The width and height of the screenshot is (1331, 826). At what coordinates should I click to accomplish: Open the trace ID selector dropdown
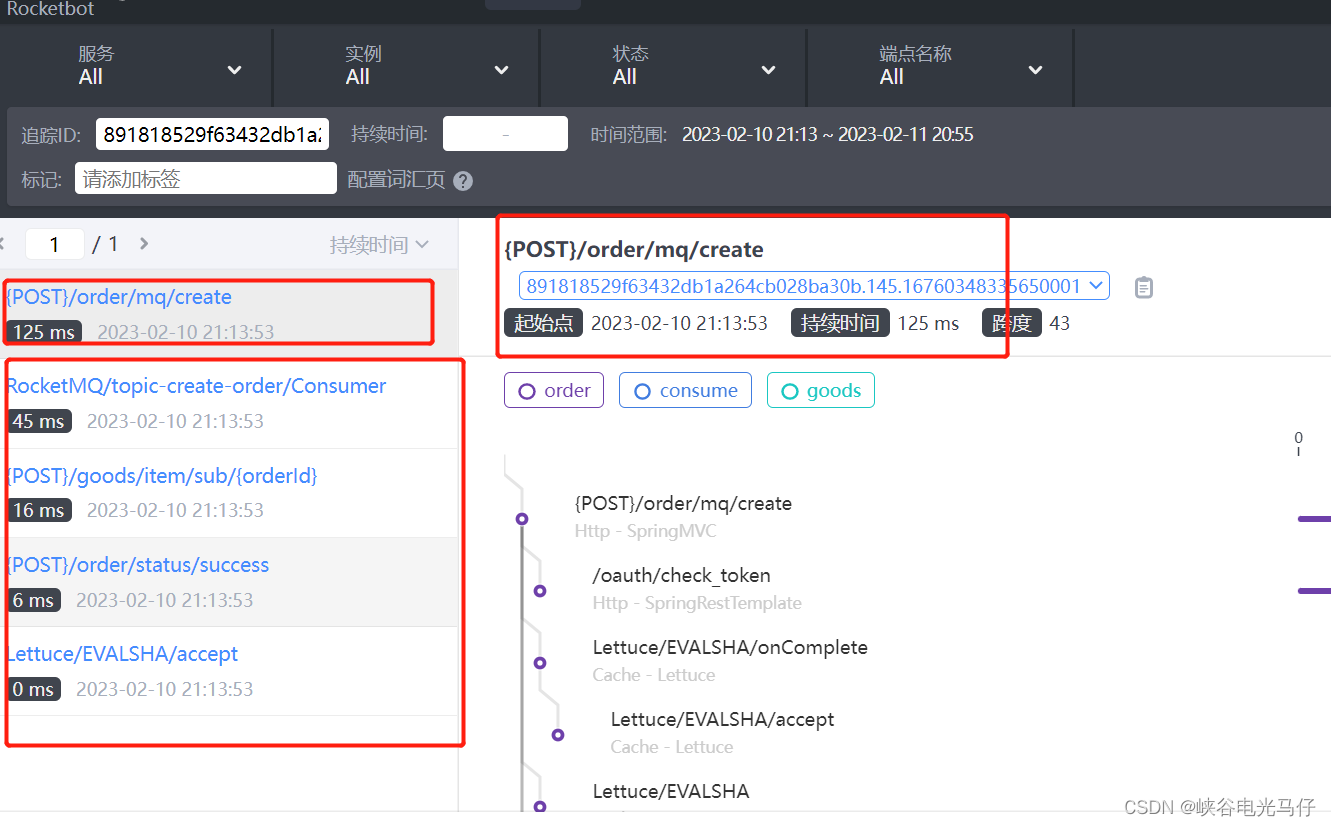[814, 286]
